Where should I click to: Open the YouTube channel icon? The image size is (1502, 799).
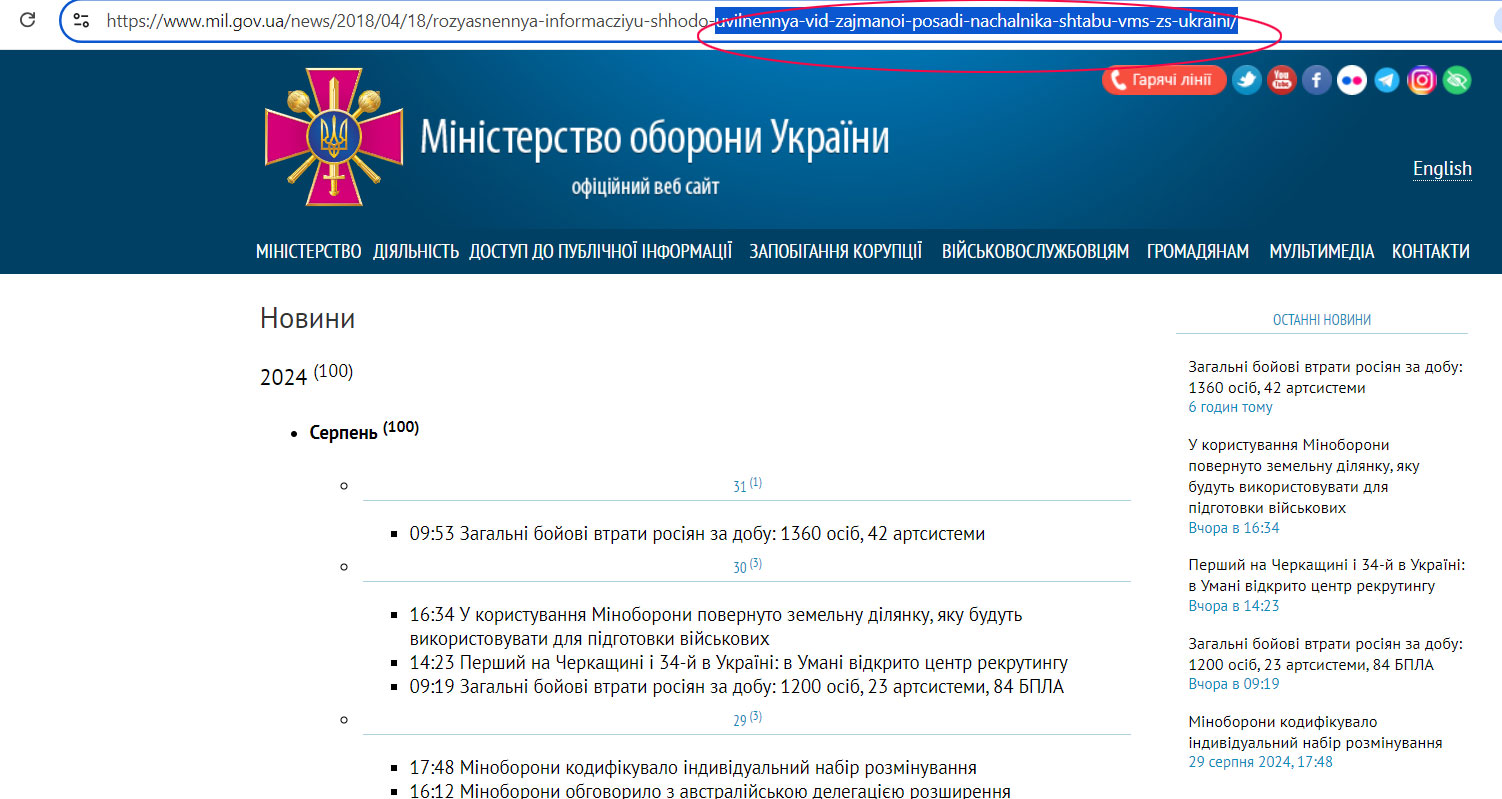(1281, 80)
